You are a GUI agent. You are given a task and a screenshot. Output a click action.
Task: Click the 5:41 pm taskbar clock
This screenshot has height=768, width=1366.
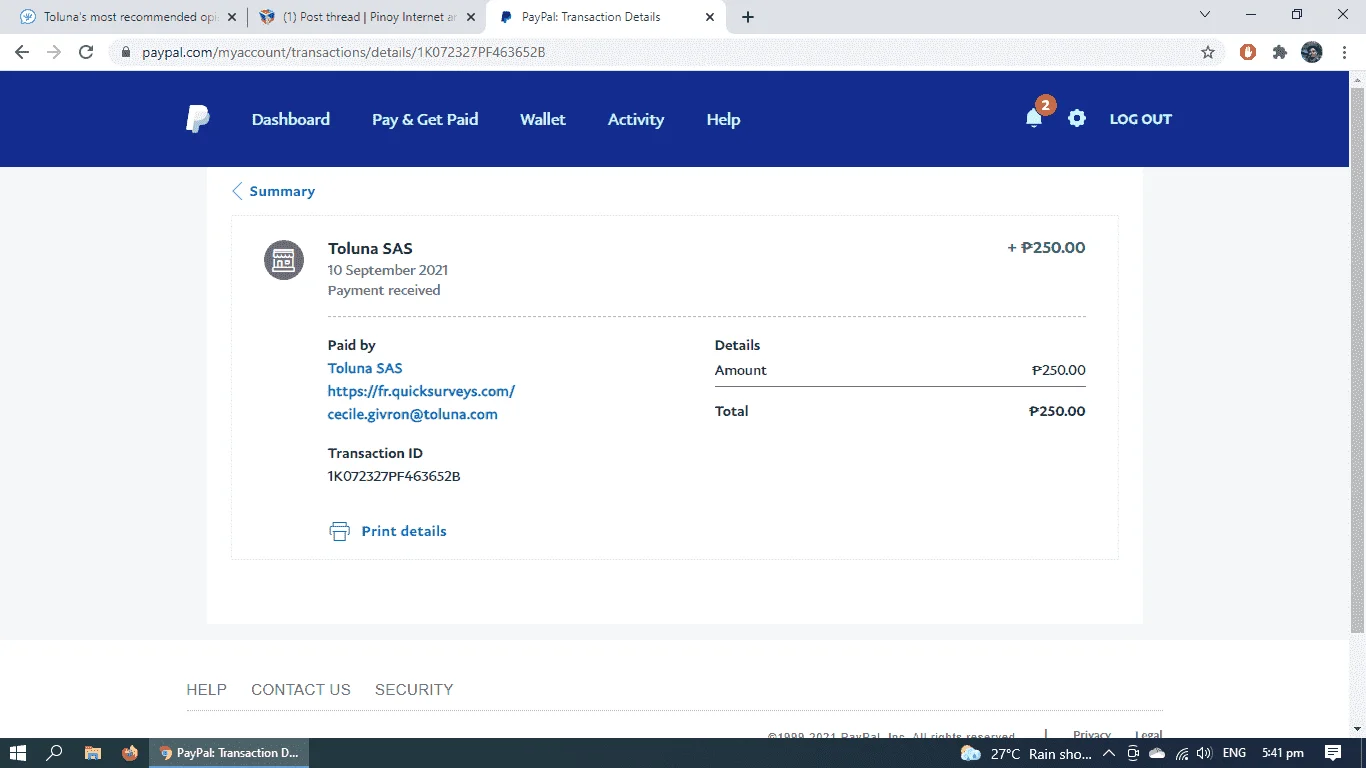(1282, 753)
